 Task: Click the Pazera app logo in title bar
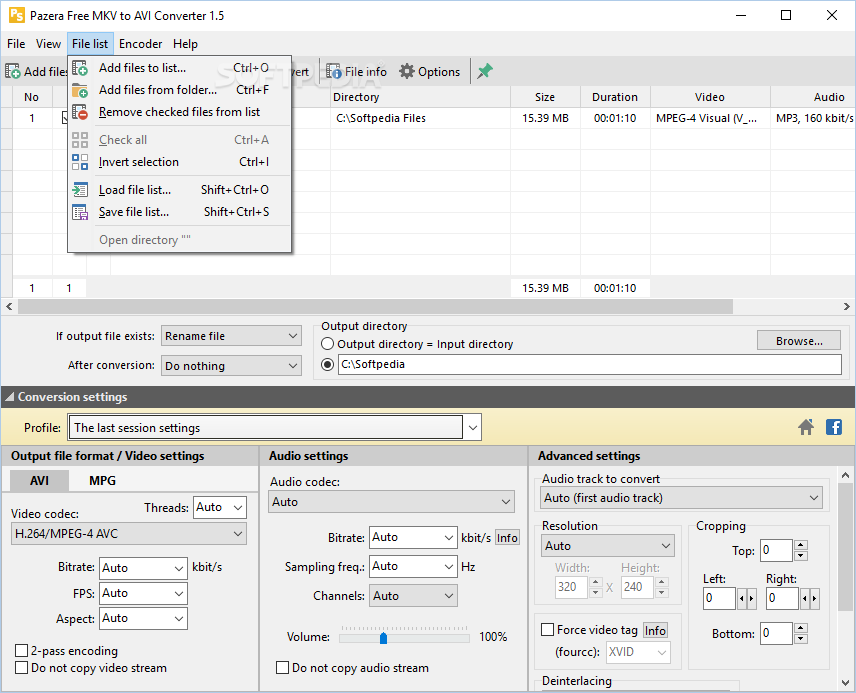point(16,15)
